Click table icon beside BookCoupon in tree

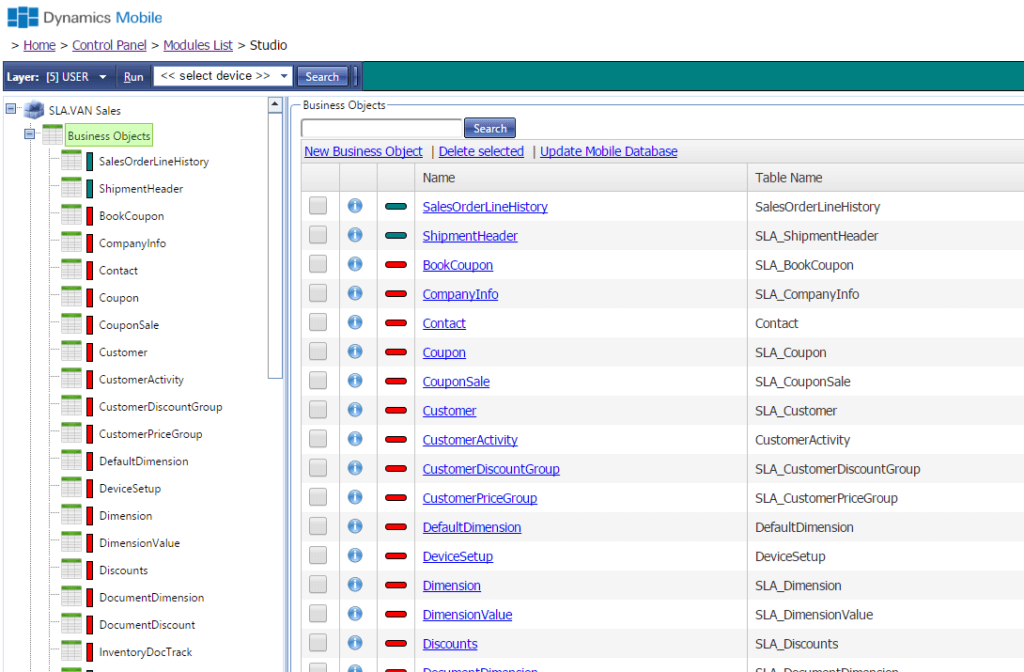click(71, 216)
